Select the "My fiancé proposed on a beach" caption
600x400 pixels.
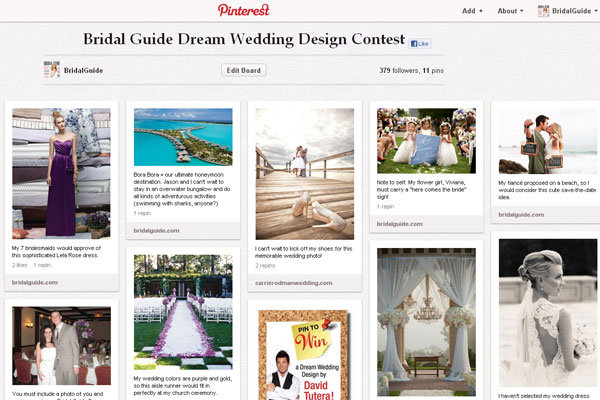click(547, 190)
